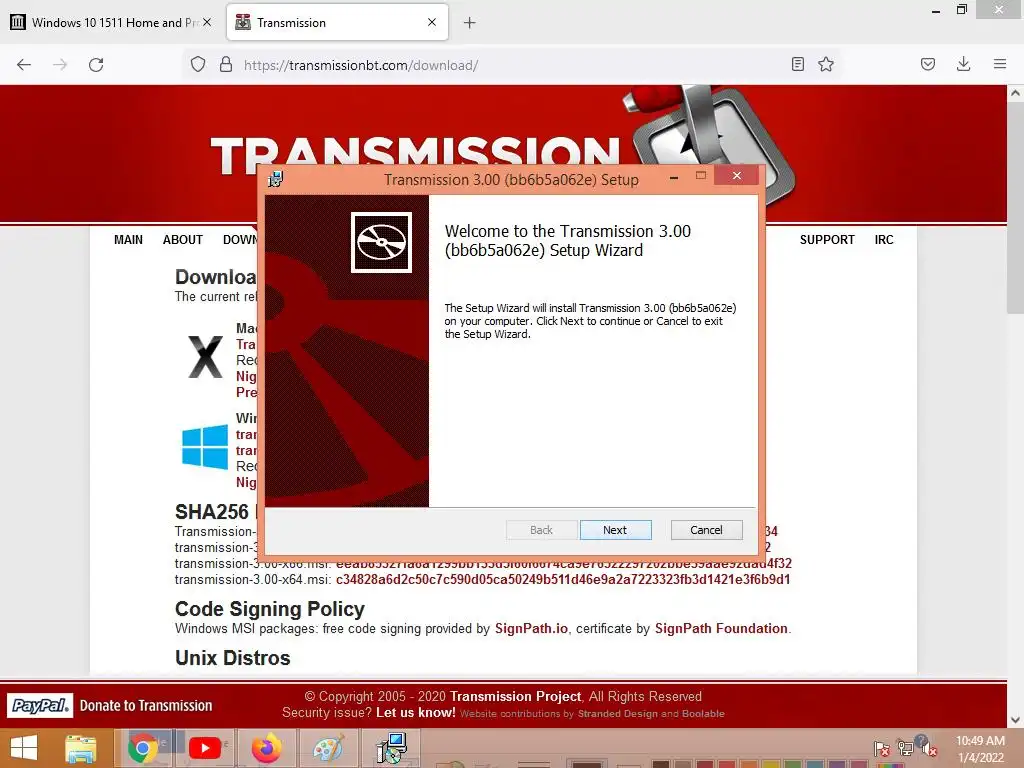Open the SignPath Foundation link
This screenshot has height=768, width=1024.
(x=721, y=628)
